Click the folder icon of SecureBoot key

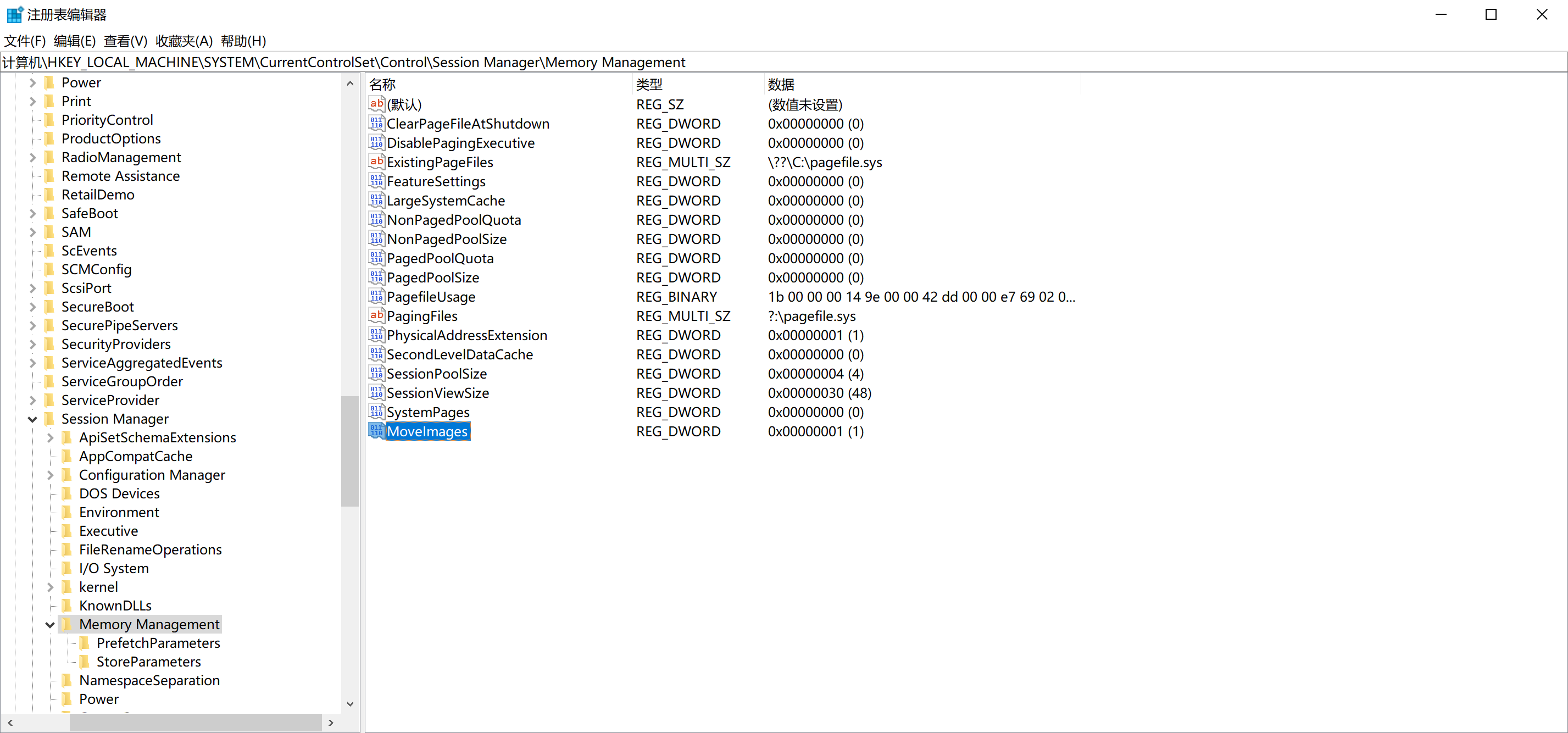point(50,307)
